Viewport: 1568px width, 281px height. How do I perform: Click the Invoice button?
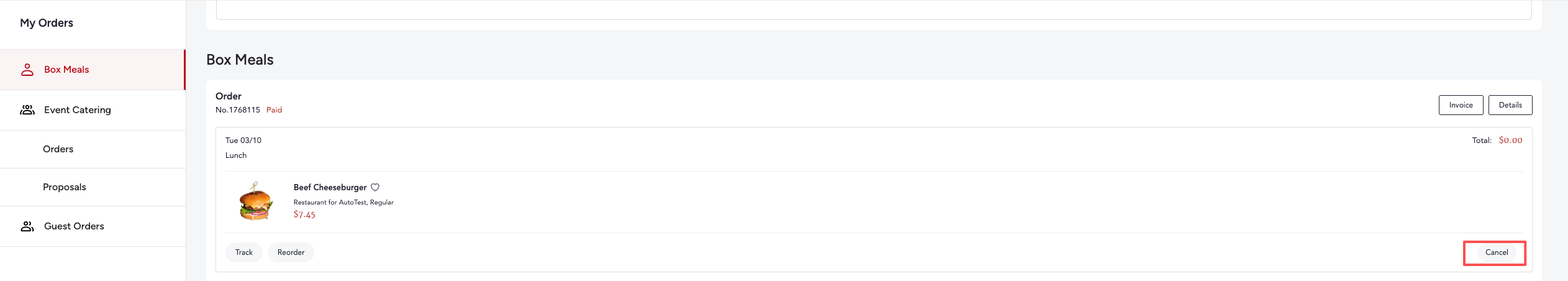pyautogui.click(x=1461, y=105)
